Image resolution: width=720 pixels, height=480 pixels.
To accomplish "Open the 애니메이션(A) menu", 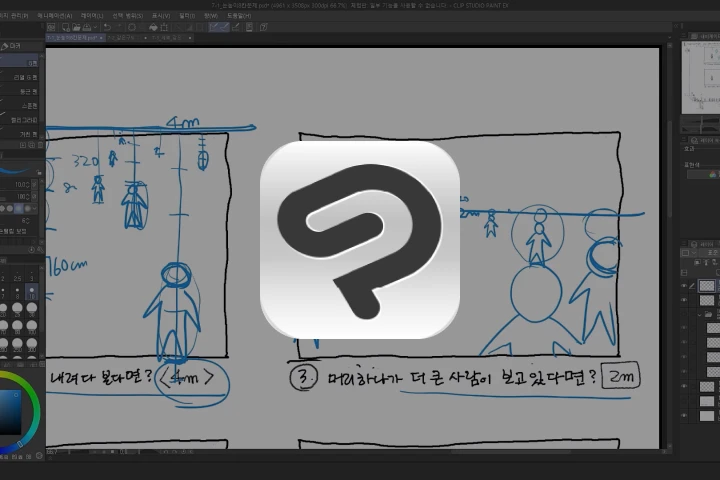I will click(55, 16).
